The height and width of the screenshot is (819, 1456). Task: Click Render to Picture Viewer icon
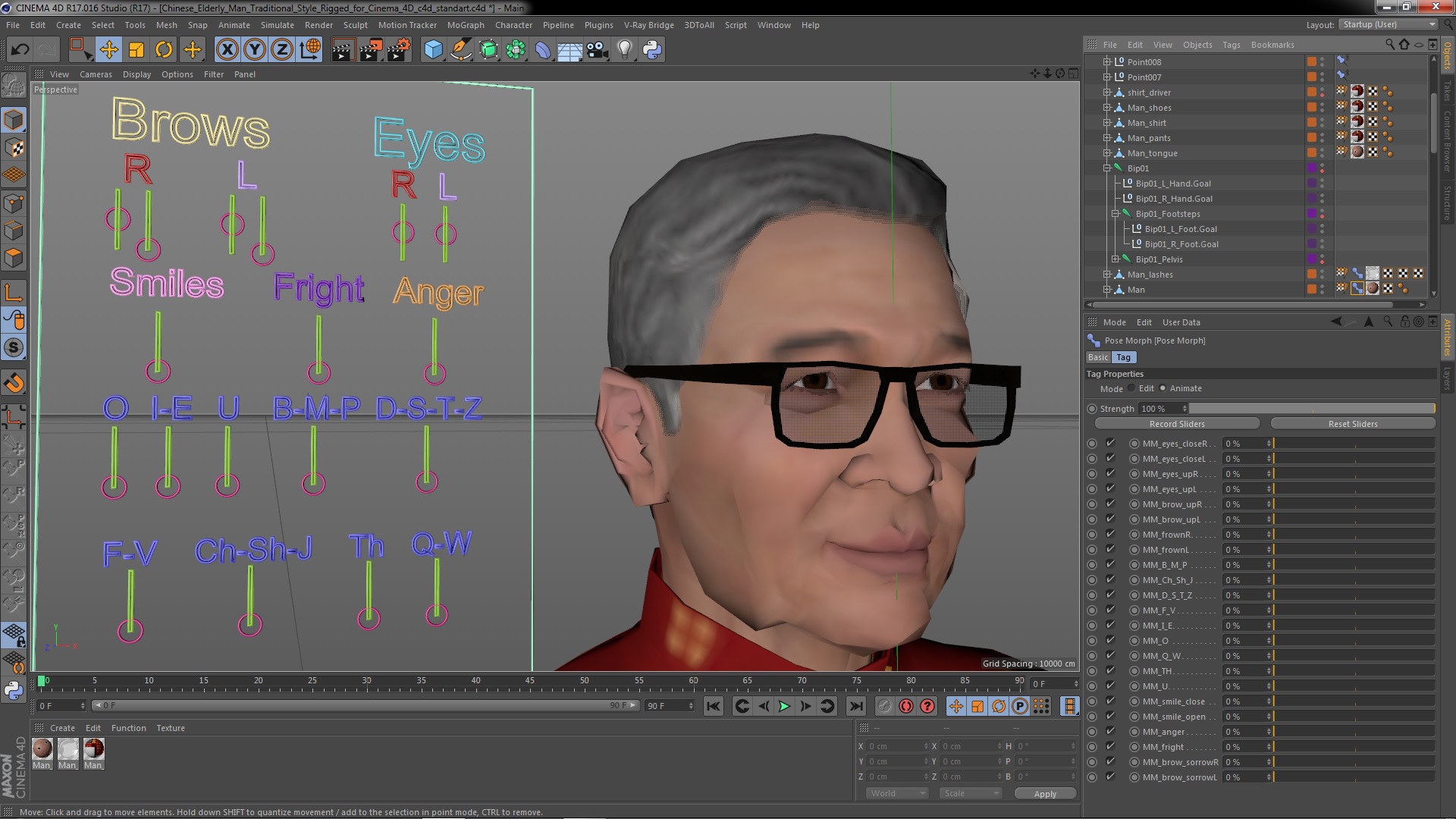click(x=370, y=50)
